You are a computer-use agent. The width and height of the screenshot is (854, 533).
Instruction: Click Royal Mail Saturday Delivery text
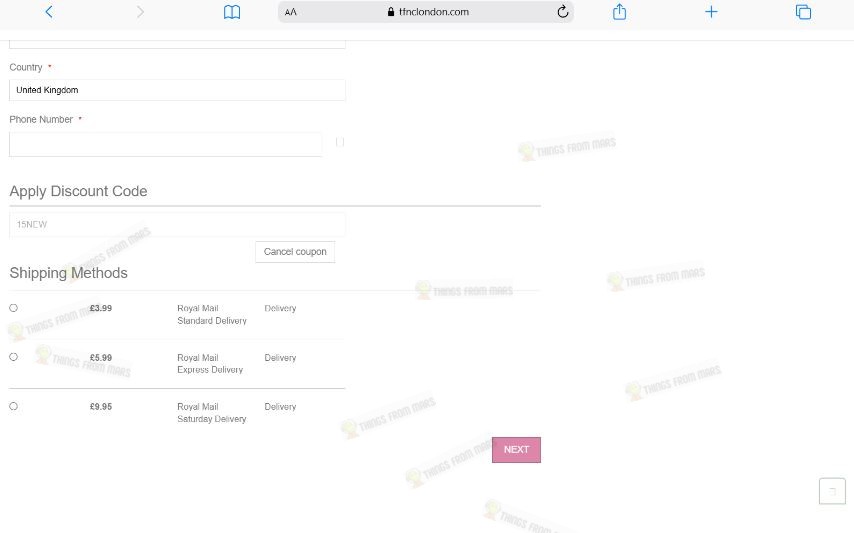[x=212, y=413]
